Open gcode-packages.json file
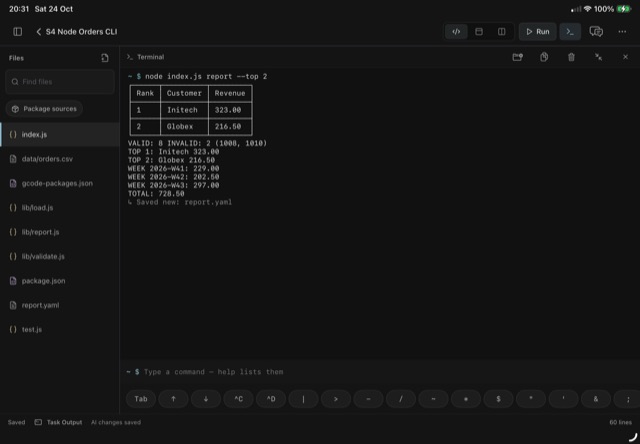The height and width of the screenshot is (444, 640). click(x=60, y=183)
